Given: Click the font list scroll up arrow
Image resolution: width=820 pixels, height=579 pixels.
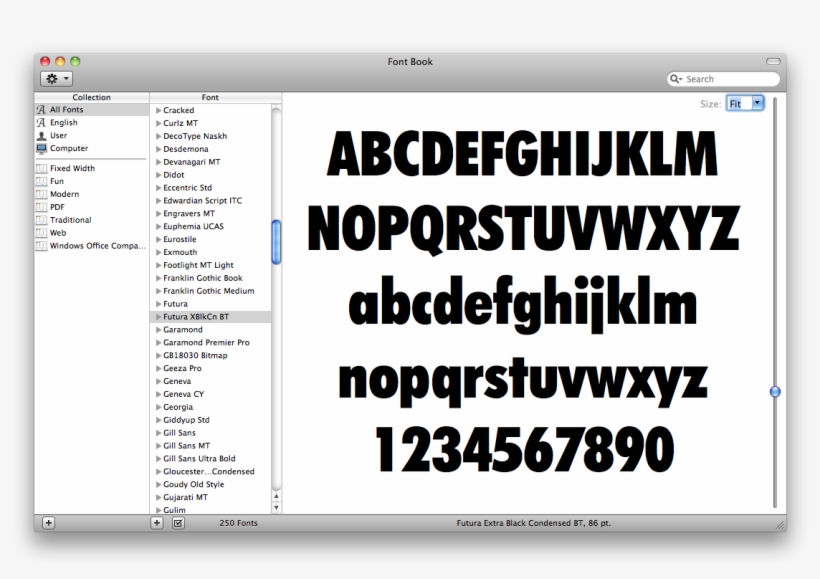Looking at the screenshot, I should [276, 496].
